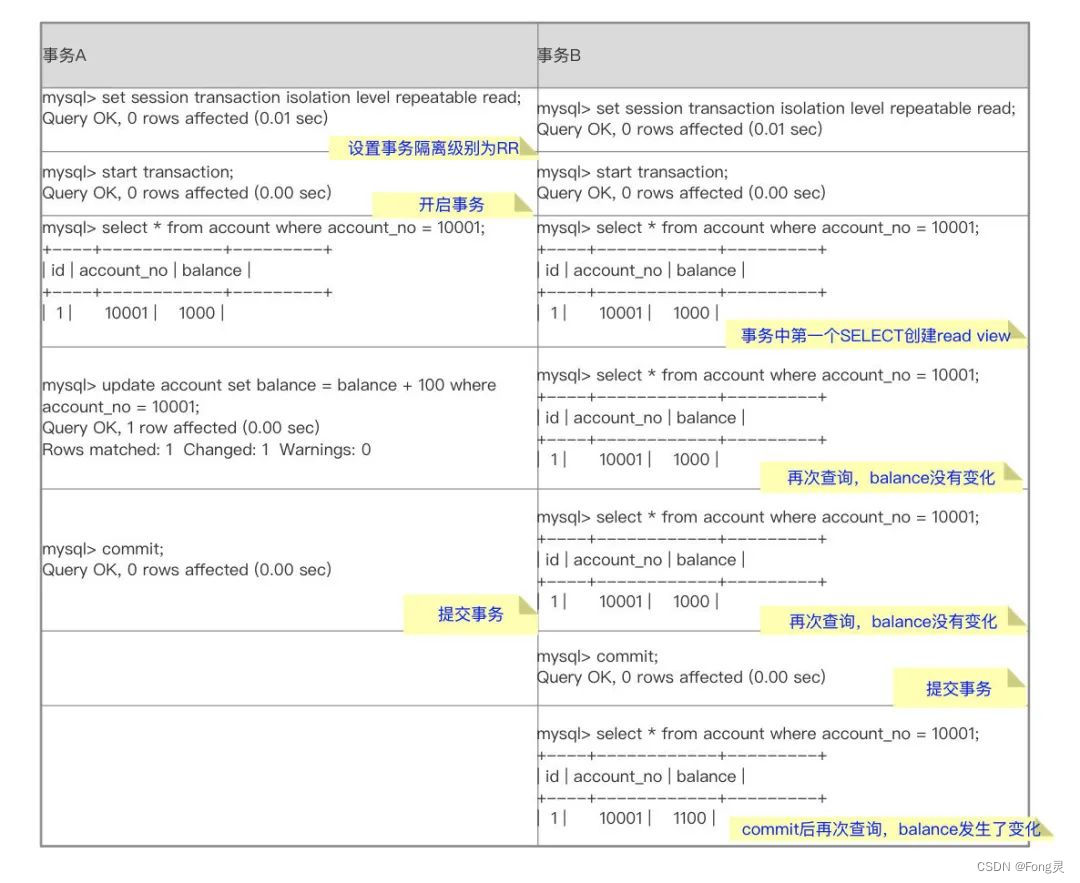Click 'account_no = 10001;' continuation line of the update

pos(121,407)
